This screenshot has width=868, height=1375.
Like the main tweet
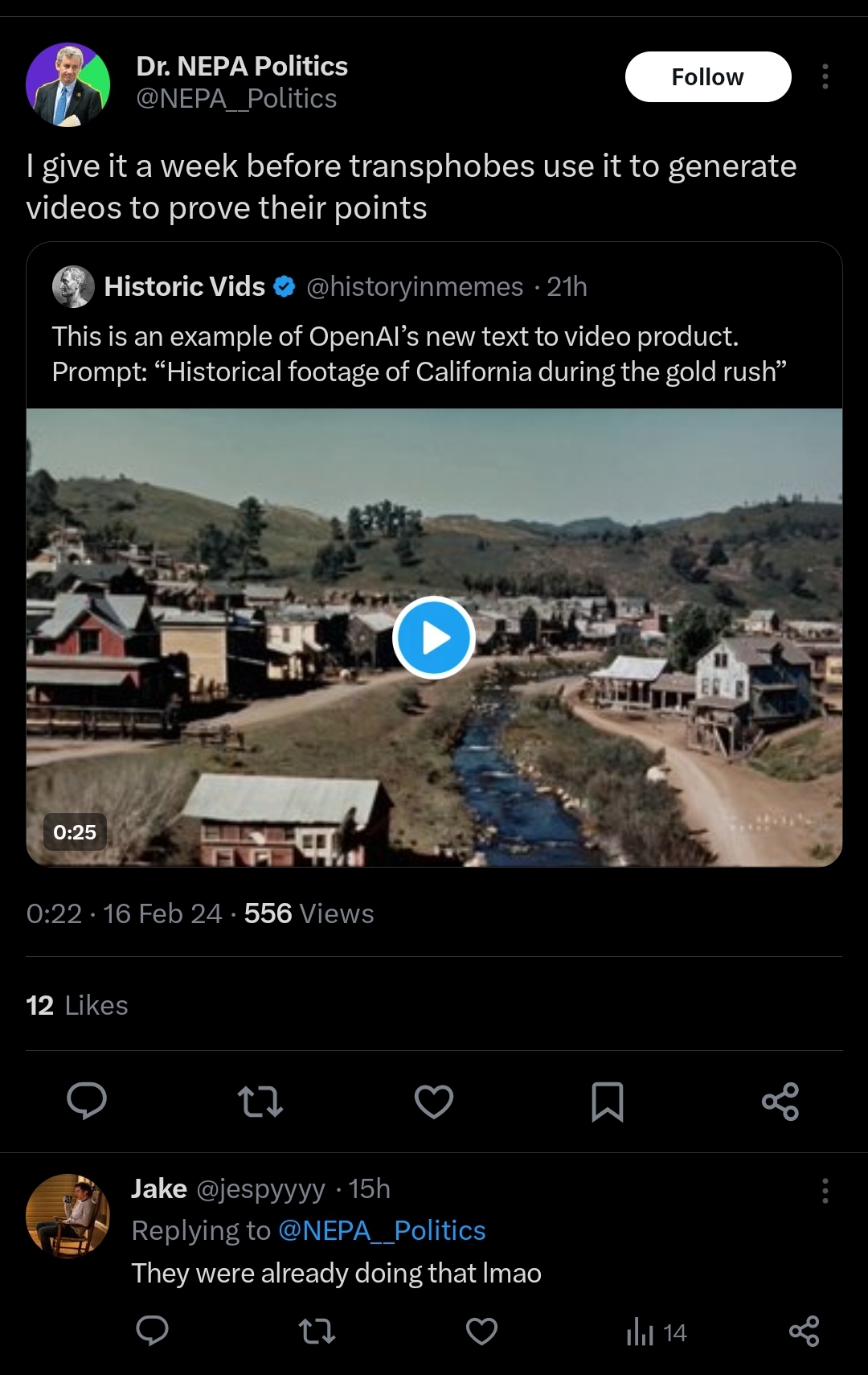point(434,1101)
